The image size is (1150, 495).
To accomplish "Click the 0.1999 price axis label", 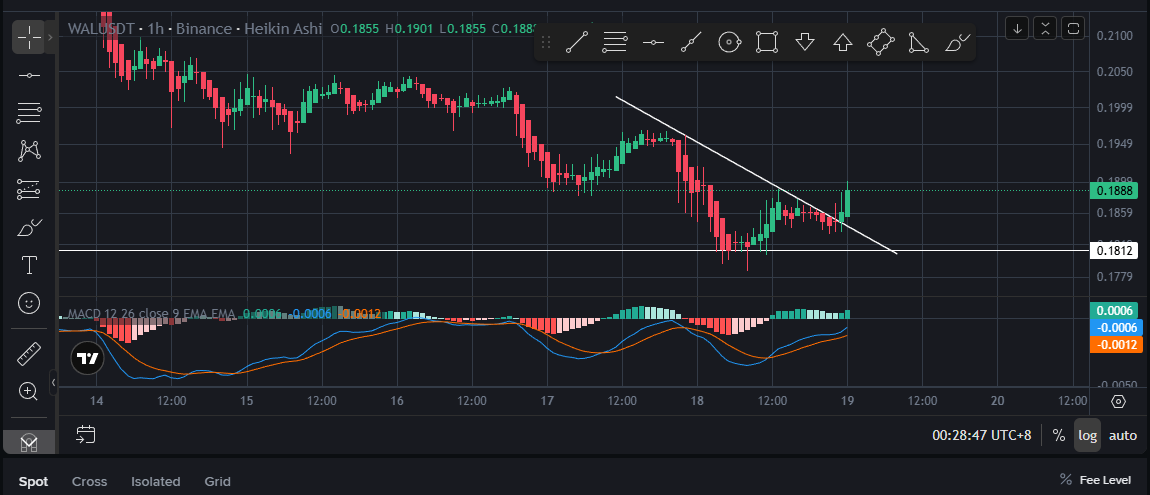I will [x=1113, y=108].
